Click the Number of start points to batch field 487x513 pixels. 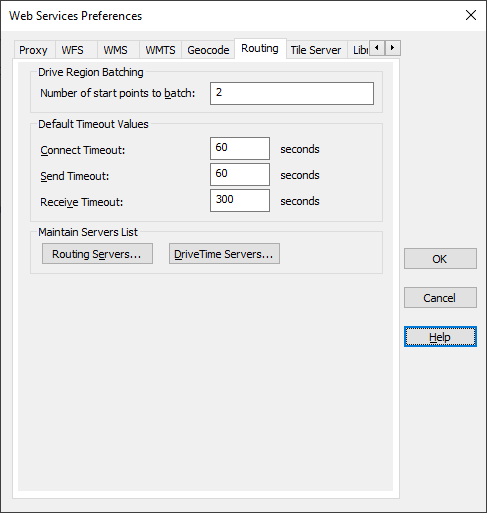click(292, 93)
